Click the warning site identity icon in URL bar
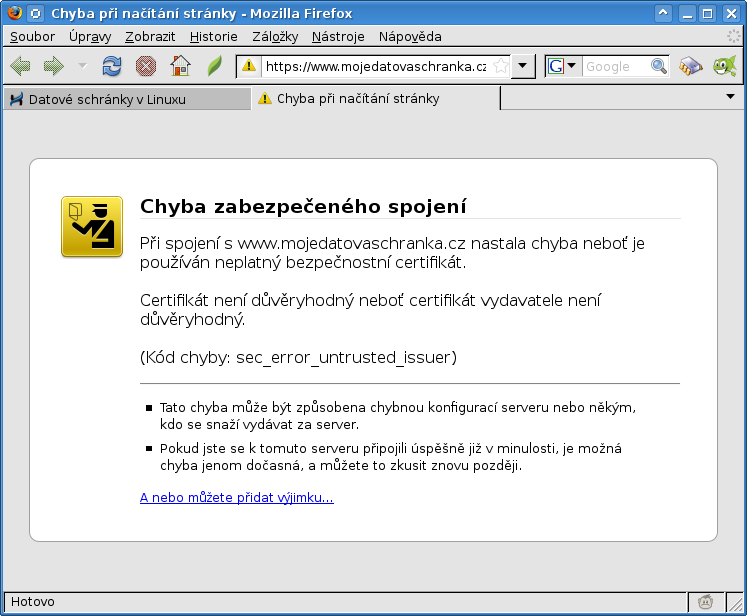Viewport: 747px width, 616px height. (249, 66)
